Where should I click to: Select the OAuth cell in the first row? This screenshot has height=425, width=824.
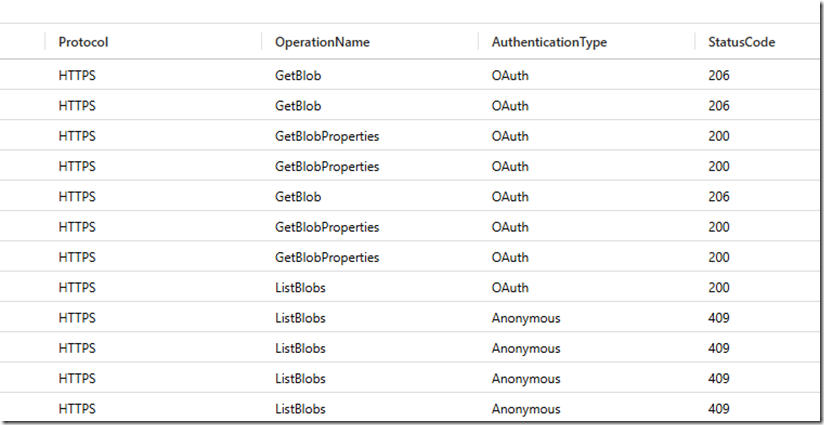click(x=510, y=75)
